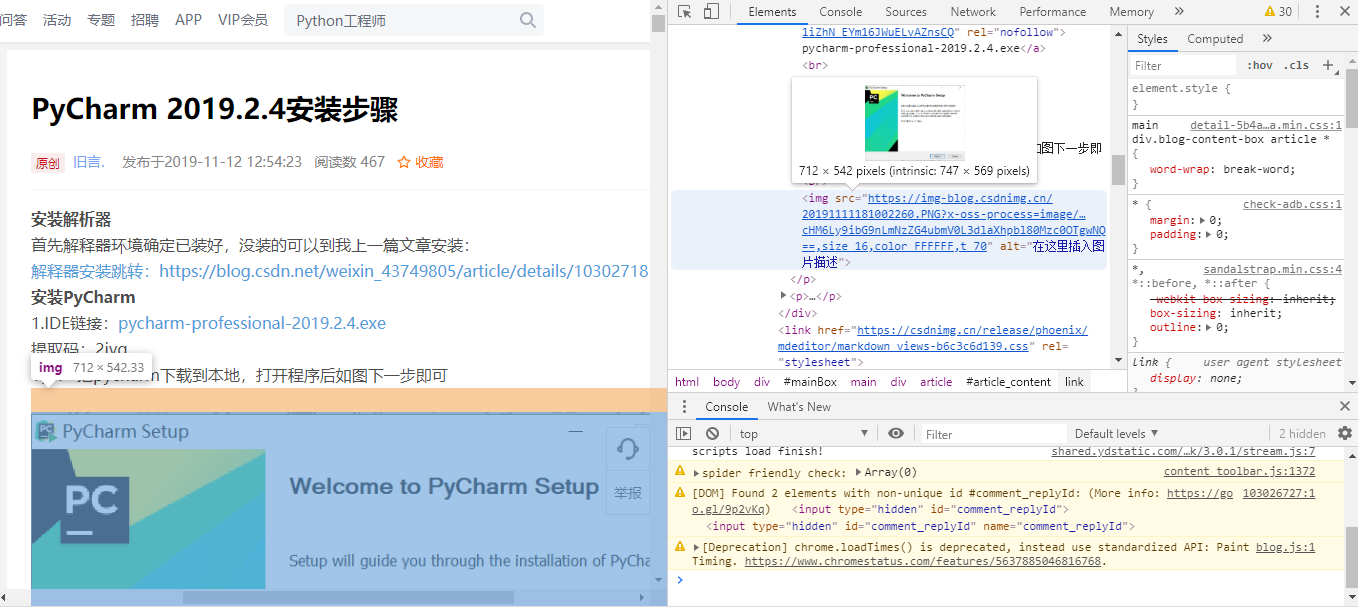Switch to the Console tab in top bar
The image size is (1358, 607).
tap(840, 11)
